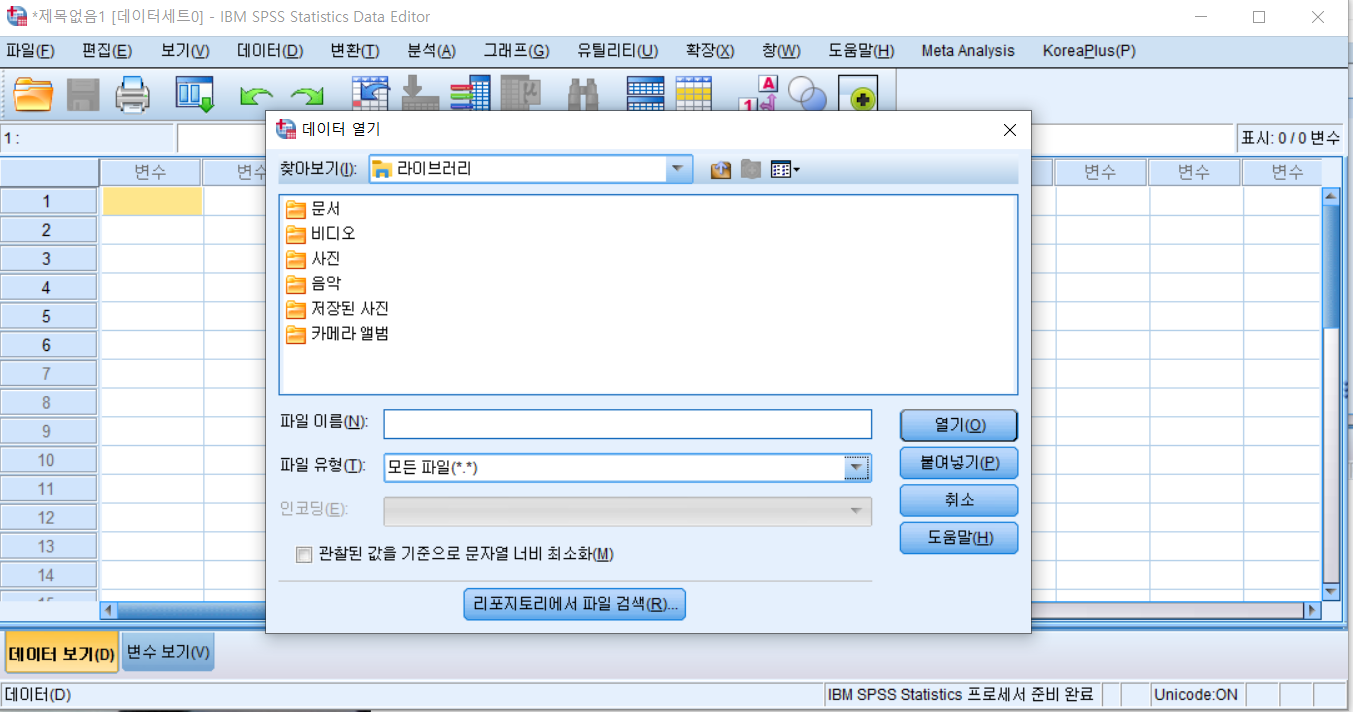Open the 그래프 menu

tap(516, 51)
